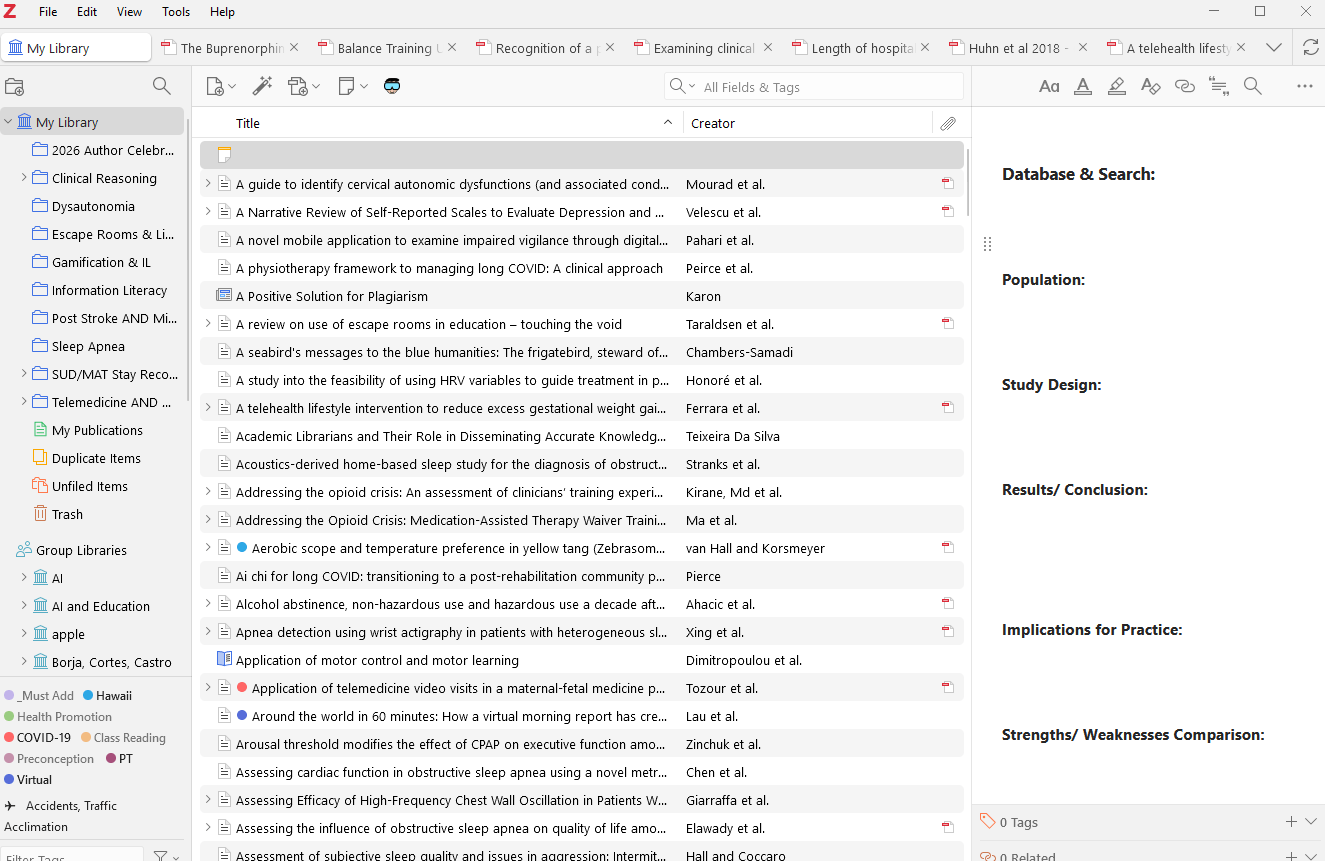This screenshot has height=861, width=1325.
Task: Click the Insert Citation icon
Action: pyautogui.click(x=1219, y=86)
